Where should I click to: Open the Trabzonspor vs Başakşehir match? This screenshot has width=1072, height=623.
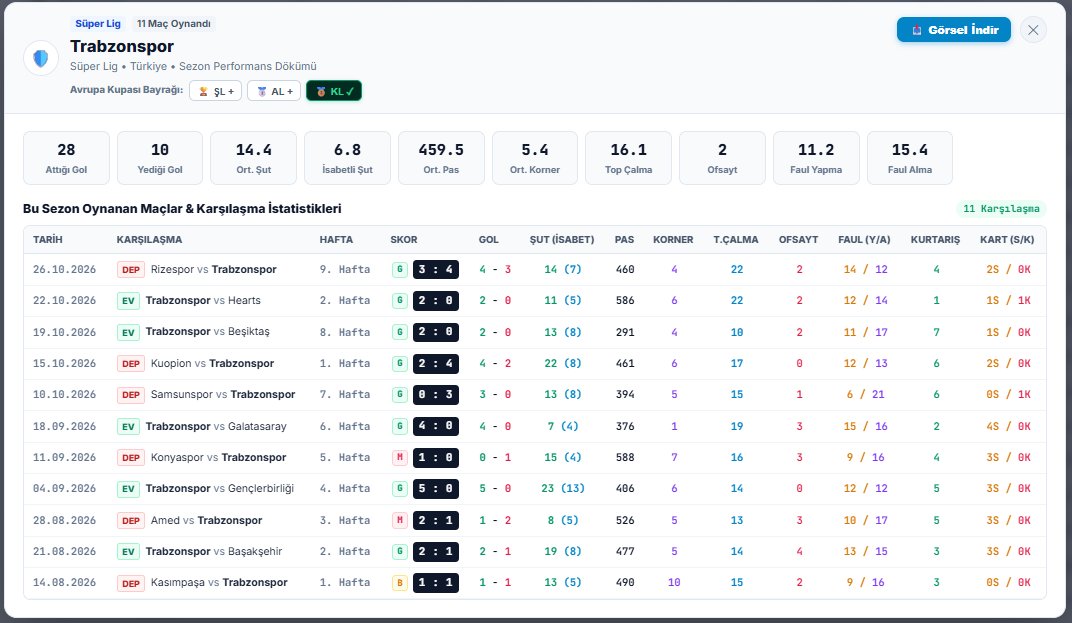214,551
